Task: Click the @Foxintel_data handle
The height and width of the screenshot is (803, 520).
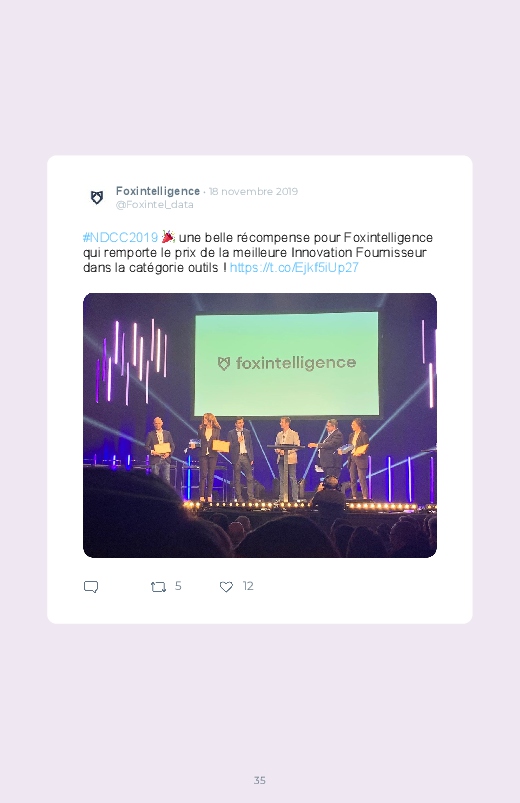Action: [x=155, y=204]
